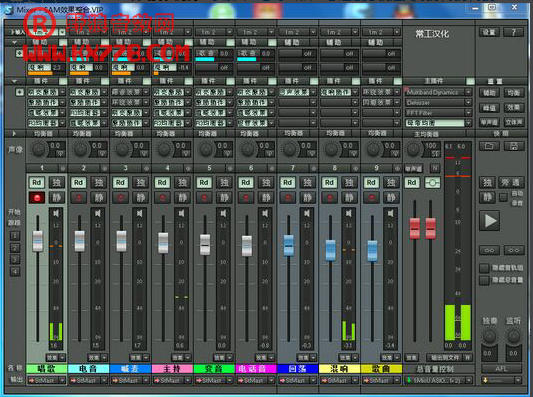
Task: Arm recording on channel 7 回荡
Action: [288, 197]
